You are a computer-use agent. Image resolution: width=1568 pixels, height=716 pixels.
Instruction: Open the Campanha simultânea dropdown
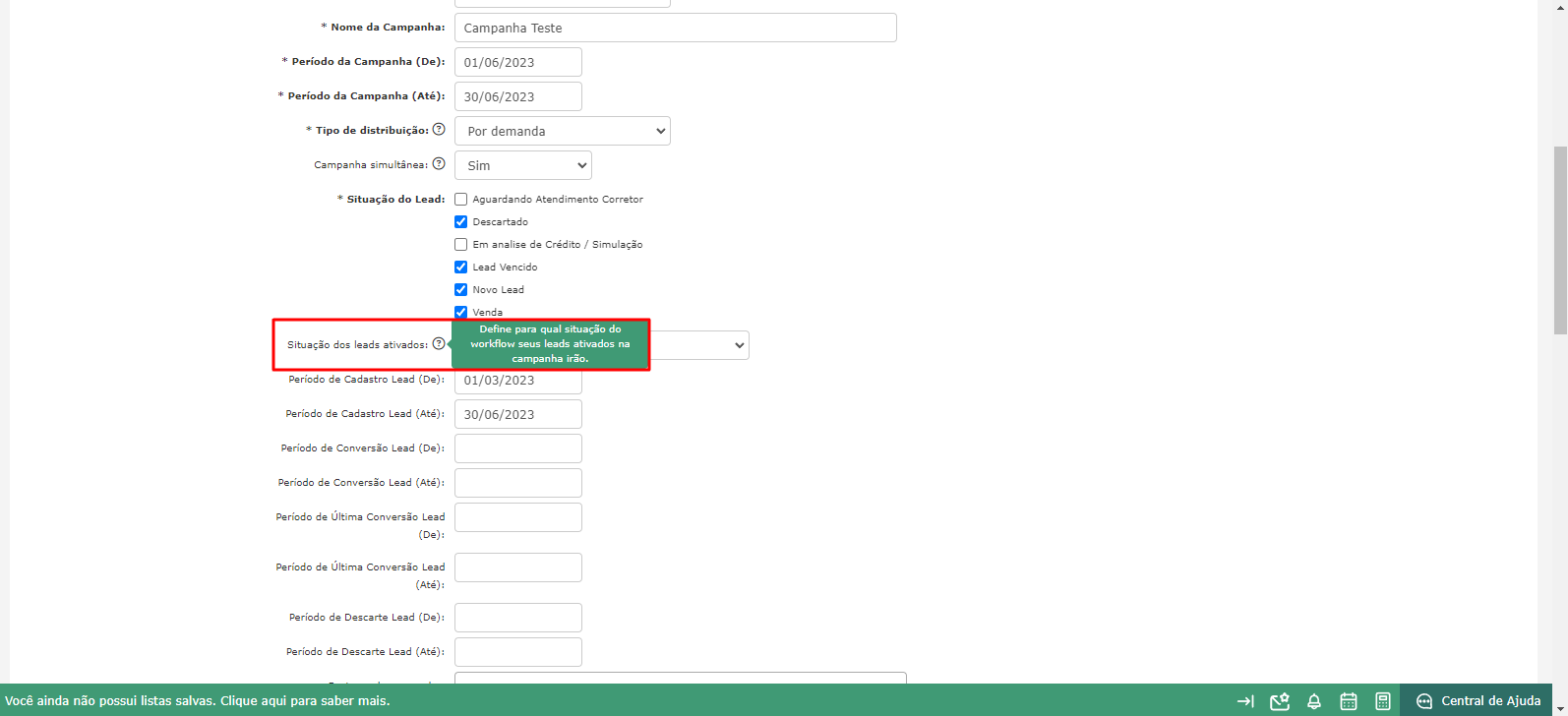(x=523, y=165)
